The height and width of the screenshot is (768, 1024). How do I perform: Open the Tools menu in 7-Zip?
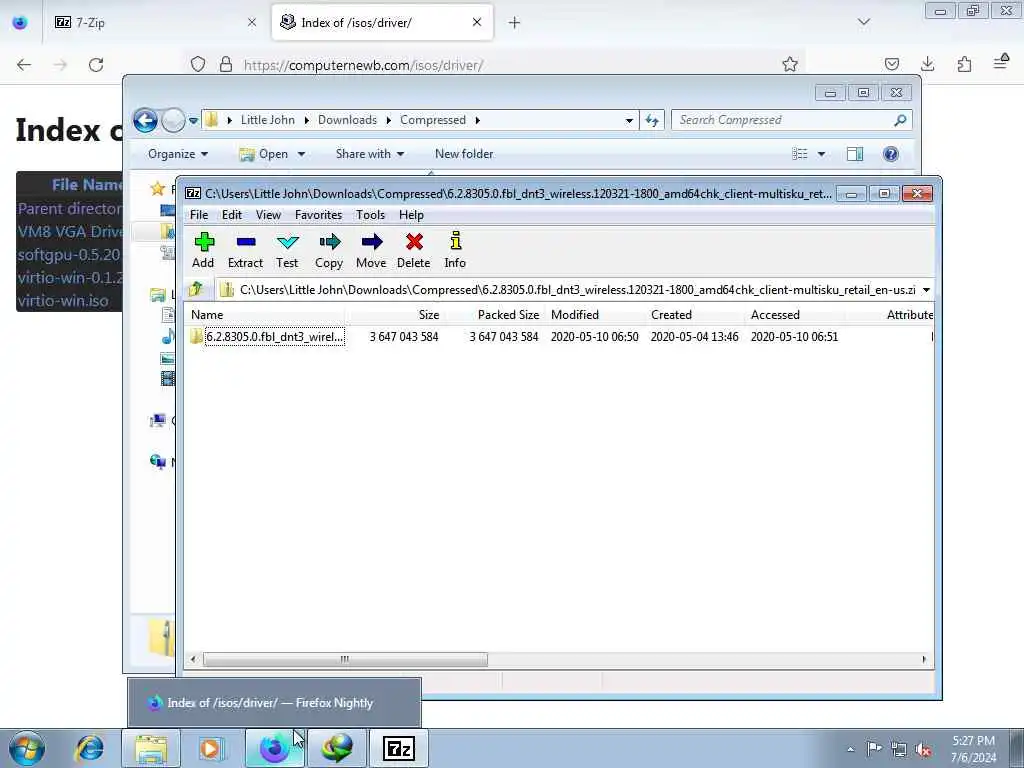[370, 215]
